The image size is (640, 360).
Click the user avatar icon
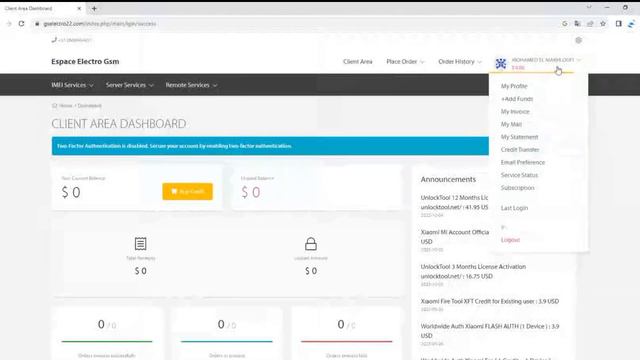(501, 63)
